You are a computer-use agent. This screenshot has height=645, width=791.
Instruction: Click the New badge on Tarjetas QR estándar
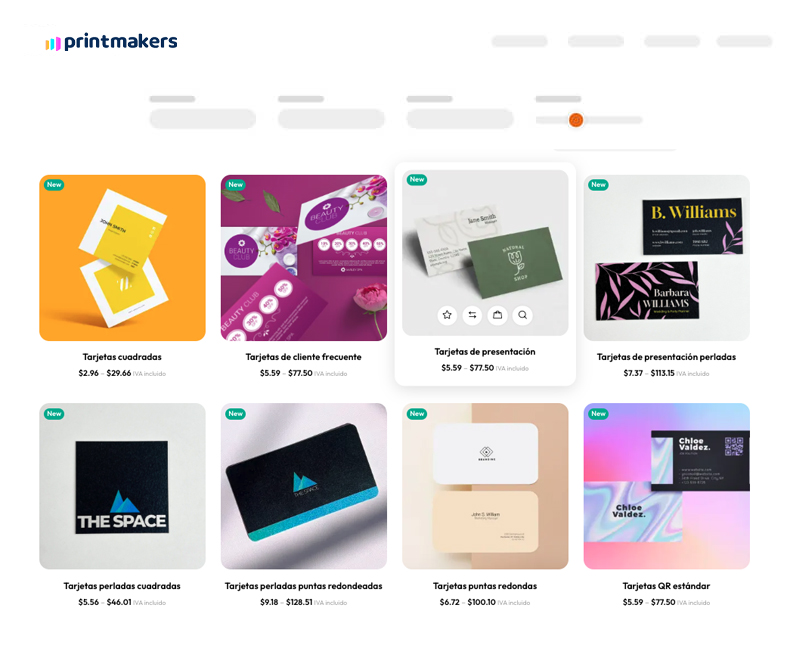(x=598, y=414)
